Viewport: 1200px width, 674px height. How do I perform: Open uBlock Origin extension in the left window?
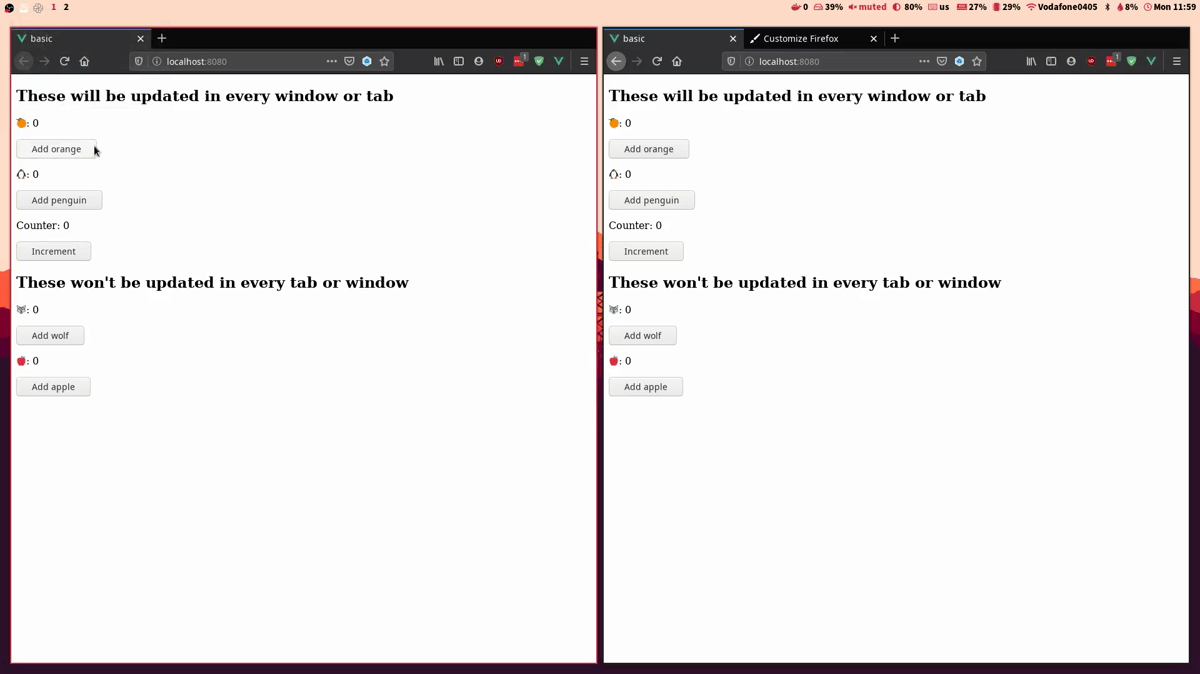[x=498, y=61]
